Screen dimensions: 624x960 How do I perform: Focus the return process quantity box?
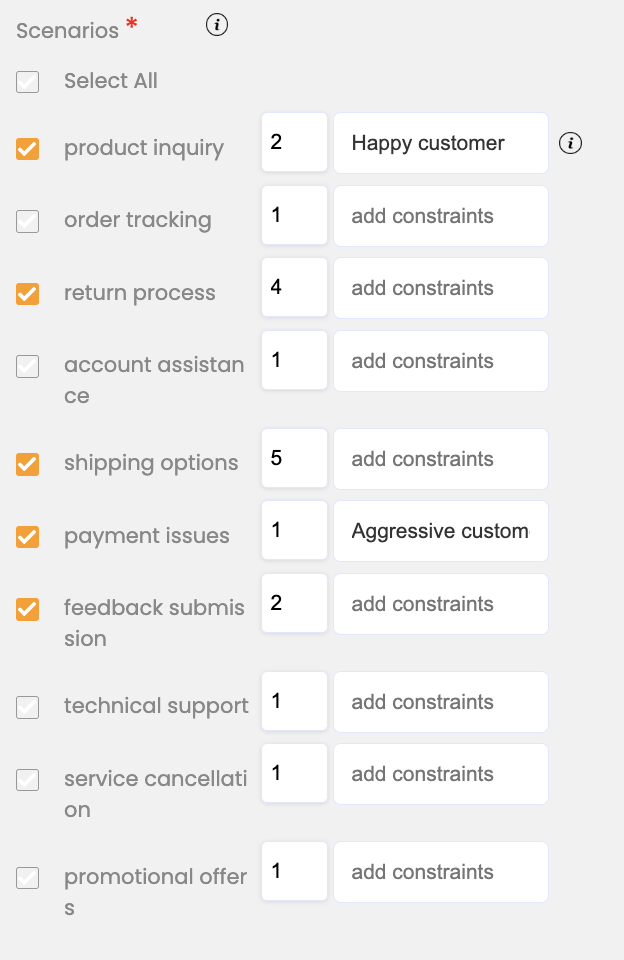(294, 288)
